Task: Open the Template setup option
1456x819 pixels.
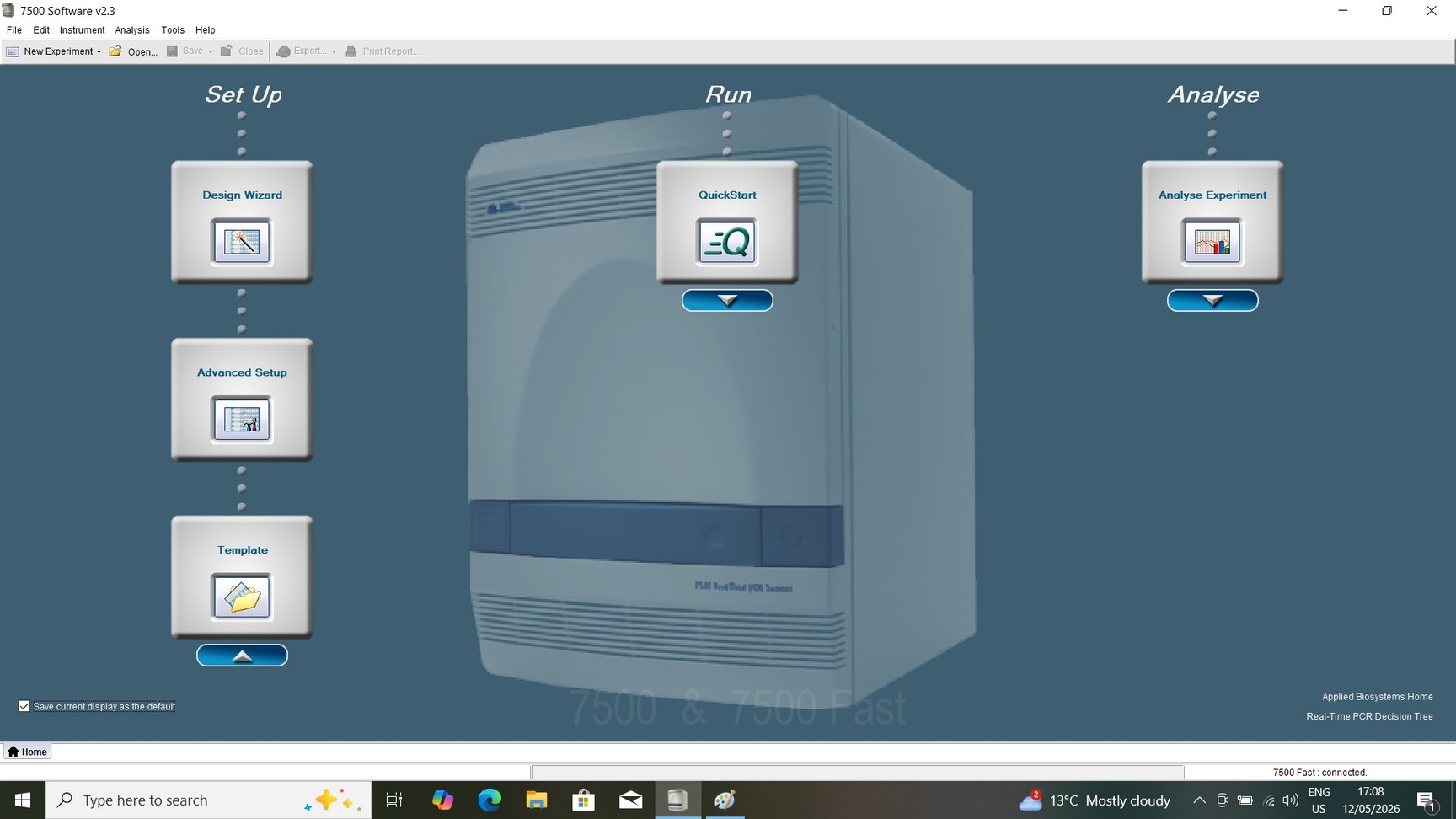Action: point(242,577)
